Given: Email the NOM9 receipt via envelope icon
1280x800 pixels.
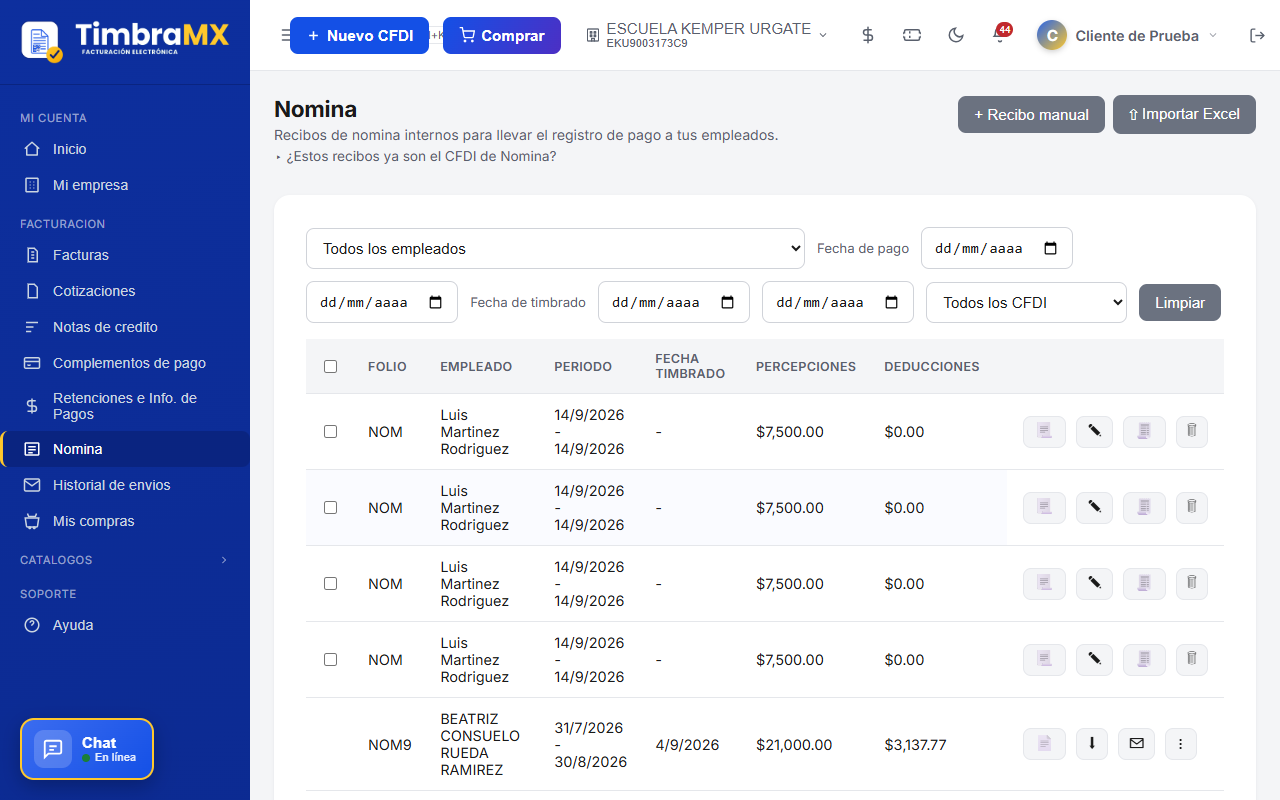Looking at the screenshot, I should coord(1136,744).
